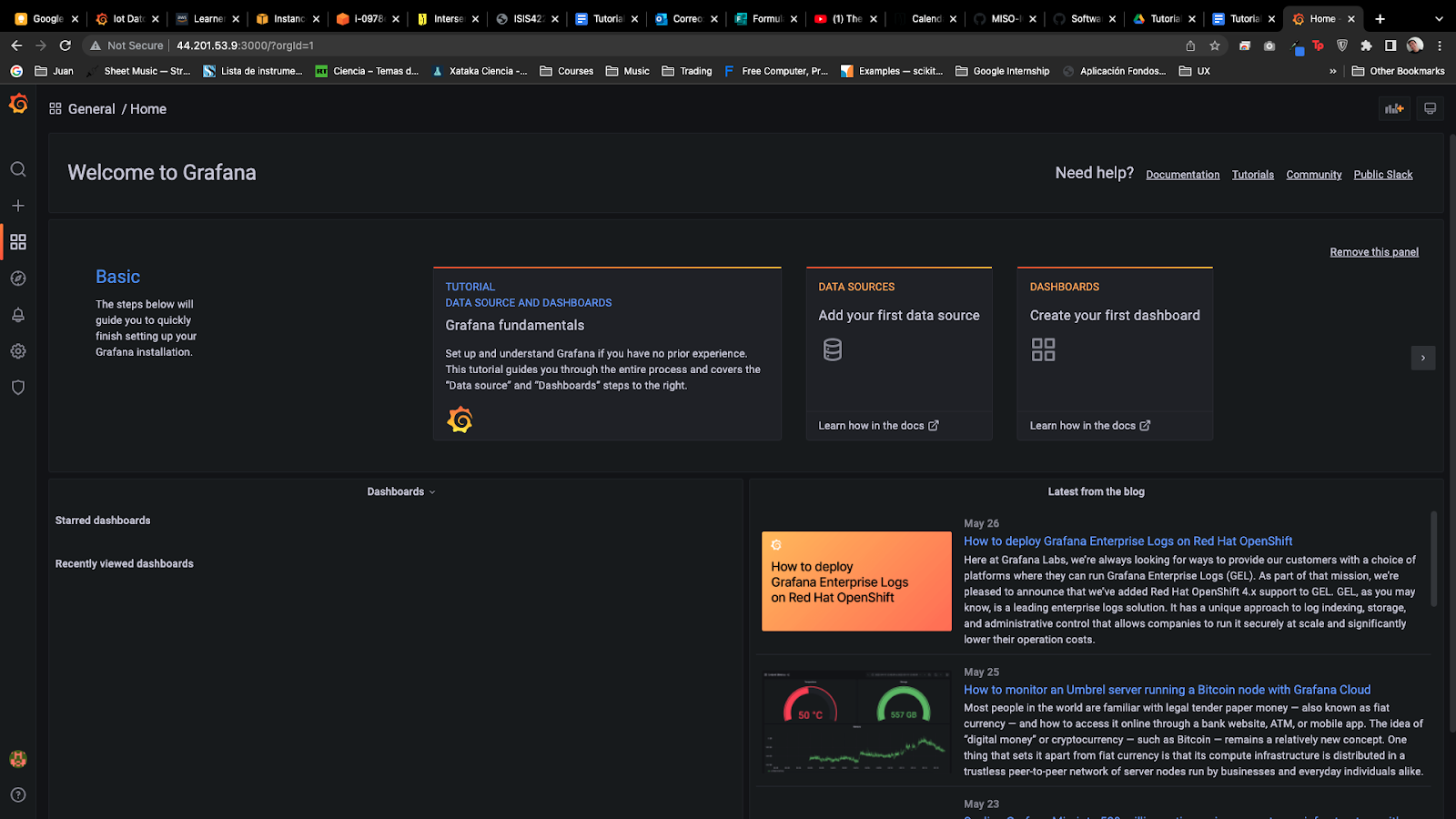The image size is (1456, 819).
Task: Open the Community link
Action: tap(1313, 175)
